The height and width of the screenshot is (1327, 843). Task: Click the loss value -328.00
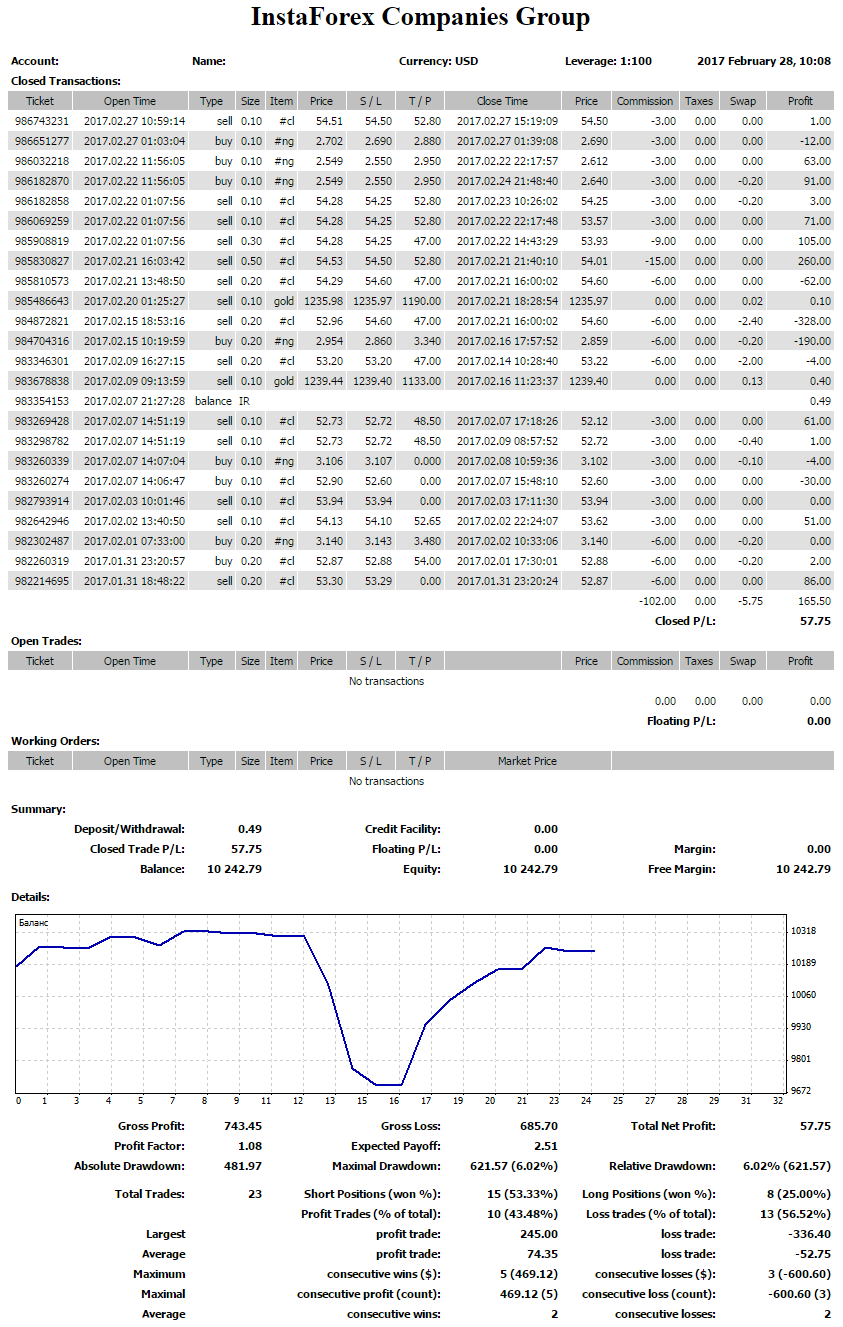click(x=812, y=321)
